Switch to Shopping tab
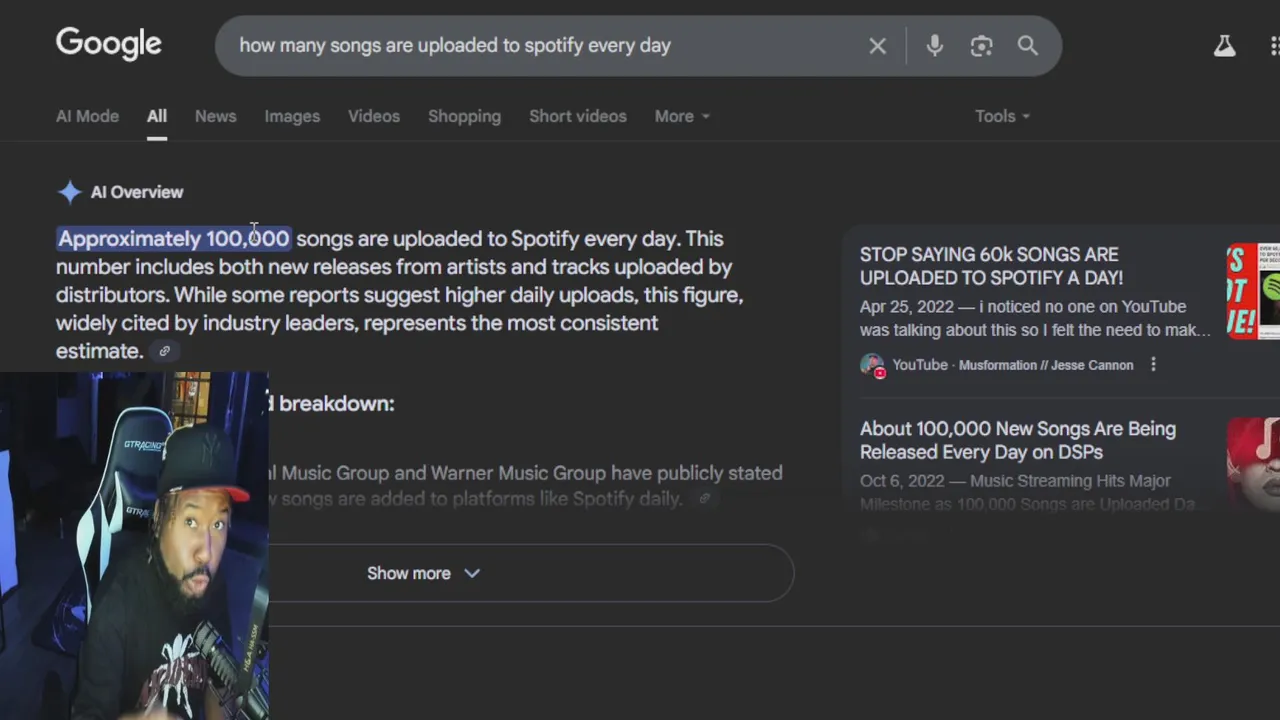This screenshot has width=1280, height=720. pyautogui.click(x=464, y=116)
